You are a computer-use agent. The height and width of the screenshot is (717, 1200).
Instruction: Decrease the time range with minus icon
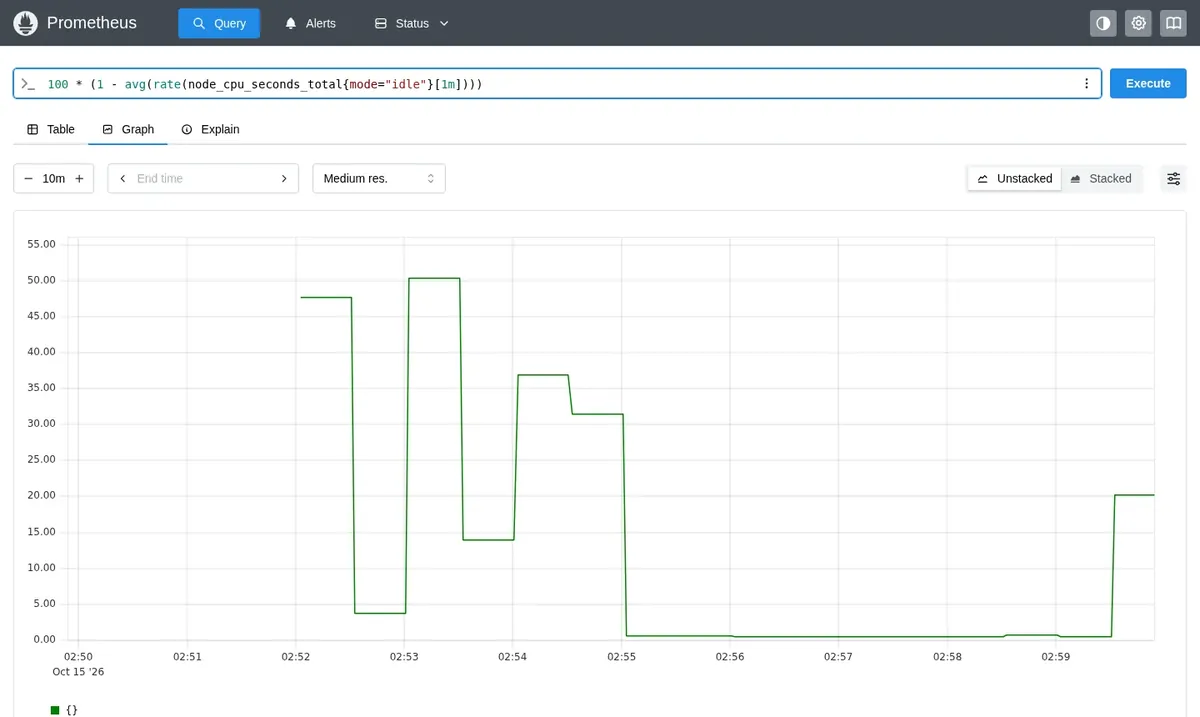point(28,178)
